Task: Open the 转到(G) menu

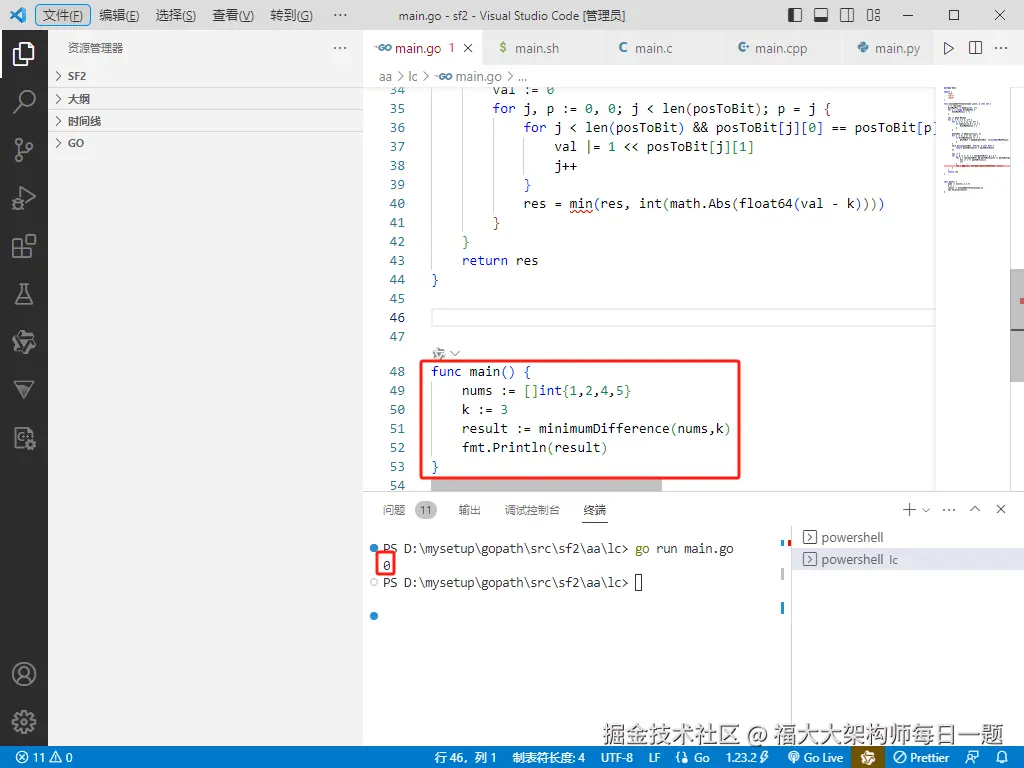Action: (x=291, y=15)
